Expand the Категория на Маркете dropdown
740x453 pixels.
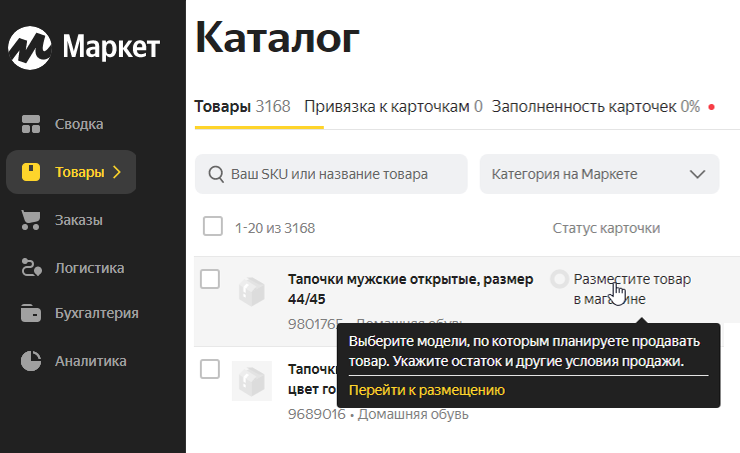click(x=599, y=174)
